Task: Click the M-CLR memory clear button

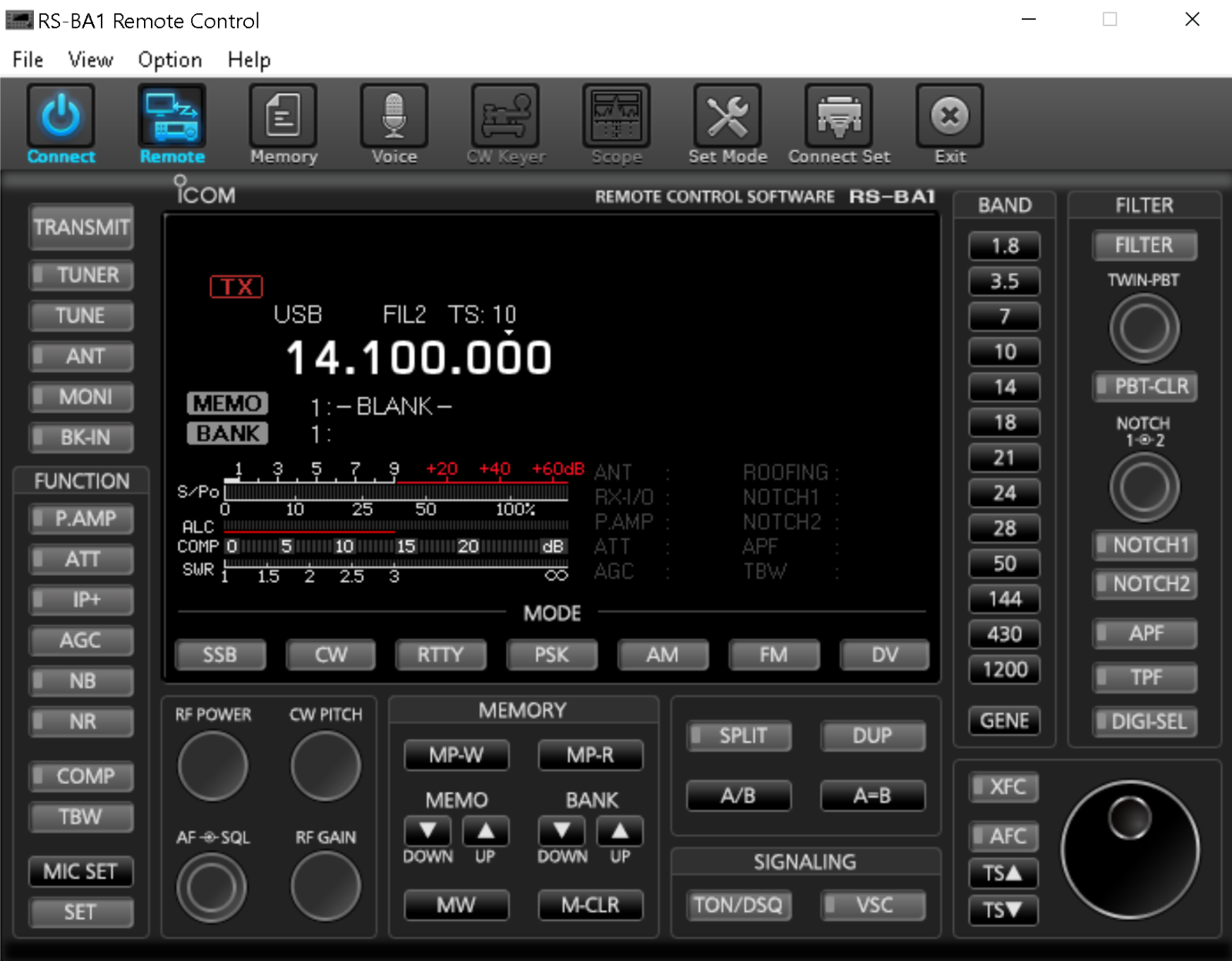Action: 591,905
